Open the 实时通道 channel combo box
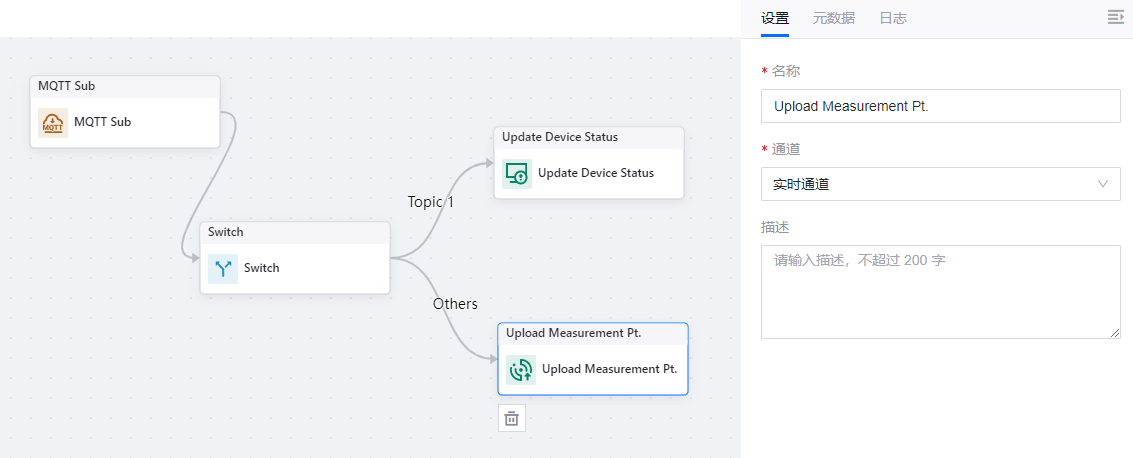1133x458 pixels. [930, 184]
